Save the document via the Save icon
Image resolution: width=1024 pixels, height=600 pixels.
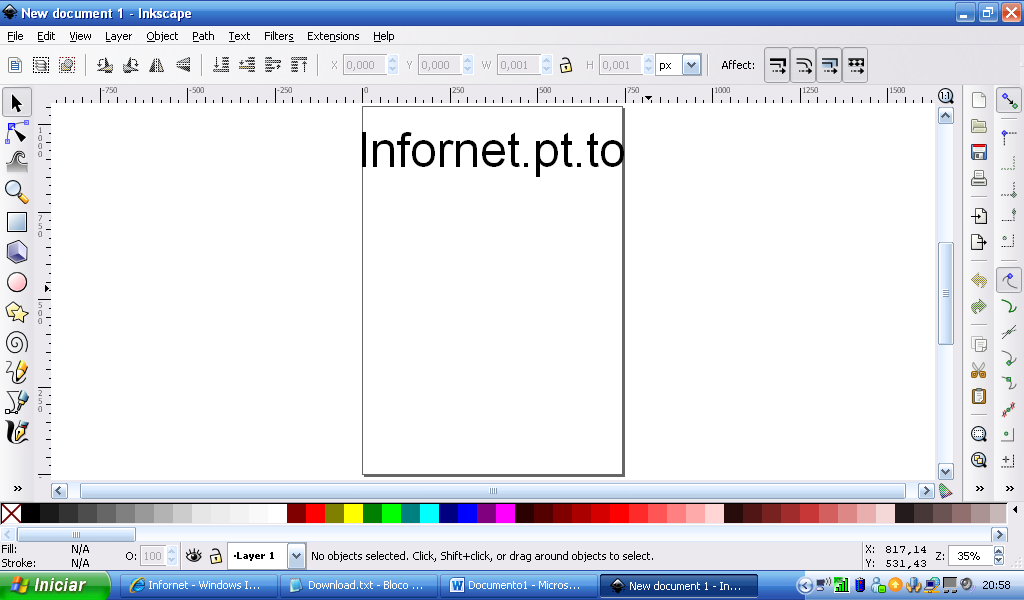pos(978,153)
